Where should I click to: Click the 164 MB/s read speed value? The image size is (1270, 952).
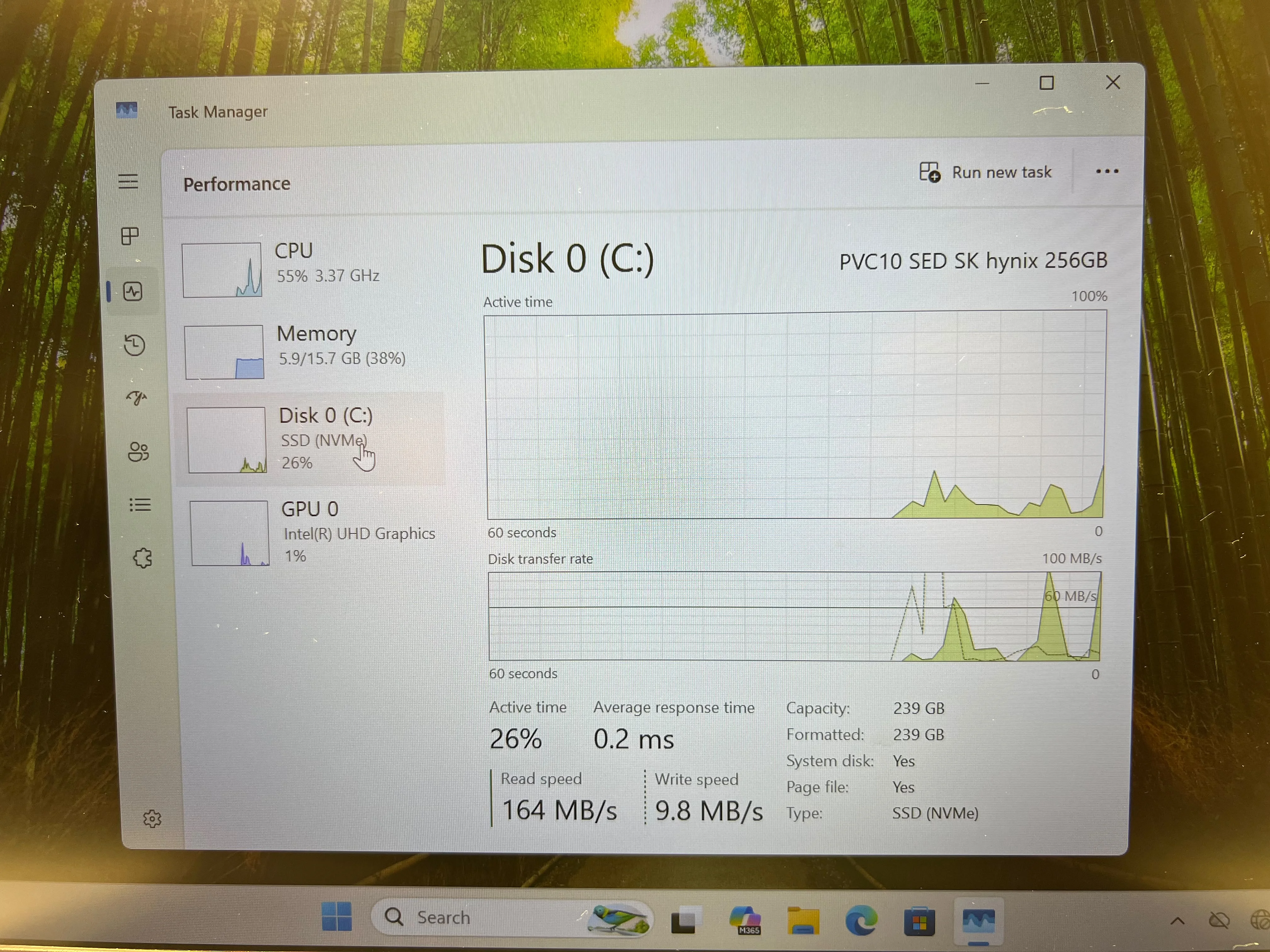click(x=559, y=811)
